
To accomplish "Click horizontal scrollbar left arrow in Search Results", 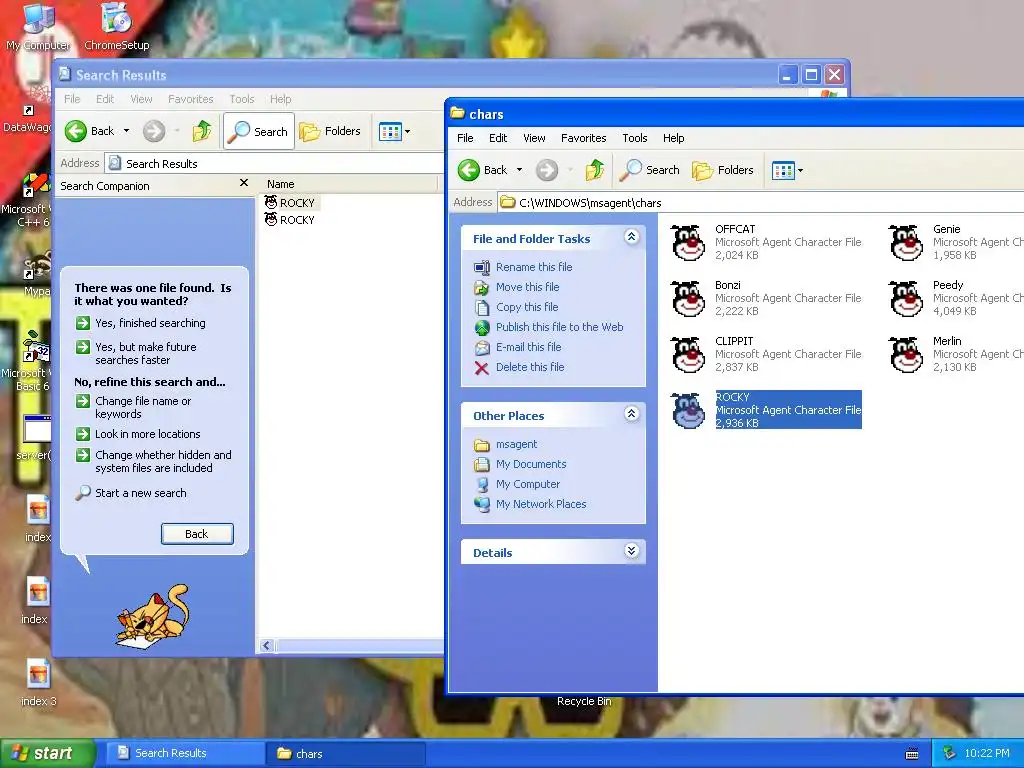I will pyautogui.click(x=266, y=646).
